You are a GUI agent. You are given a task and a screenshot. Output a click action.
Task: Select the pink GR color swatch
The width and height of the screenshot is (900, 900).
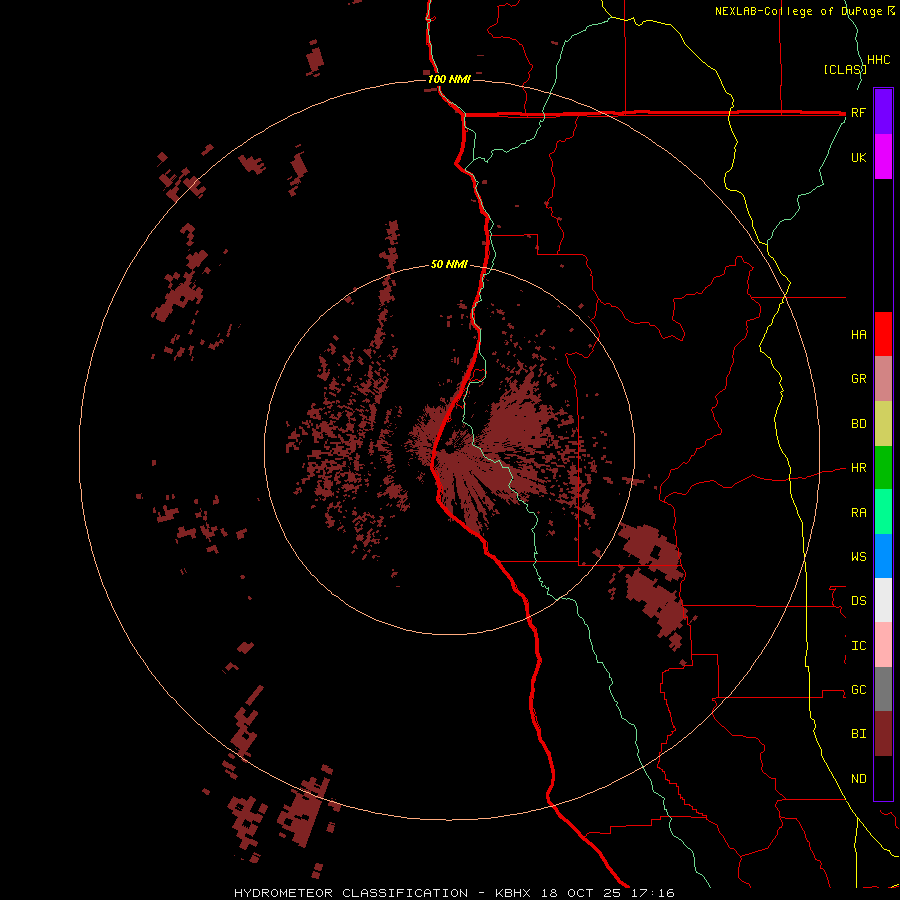(883, 379)
